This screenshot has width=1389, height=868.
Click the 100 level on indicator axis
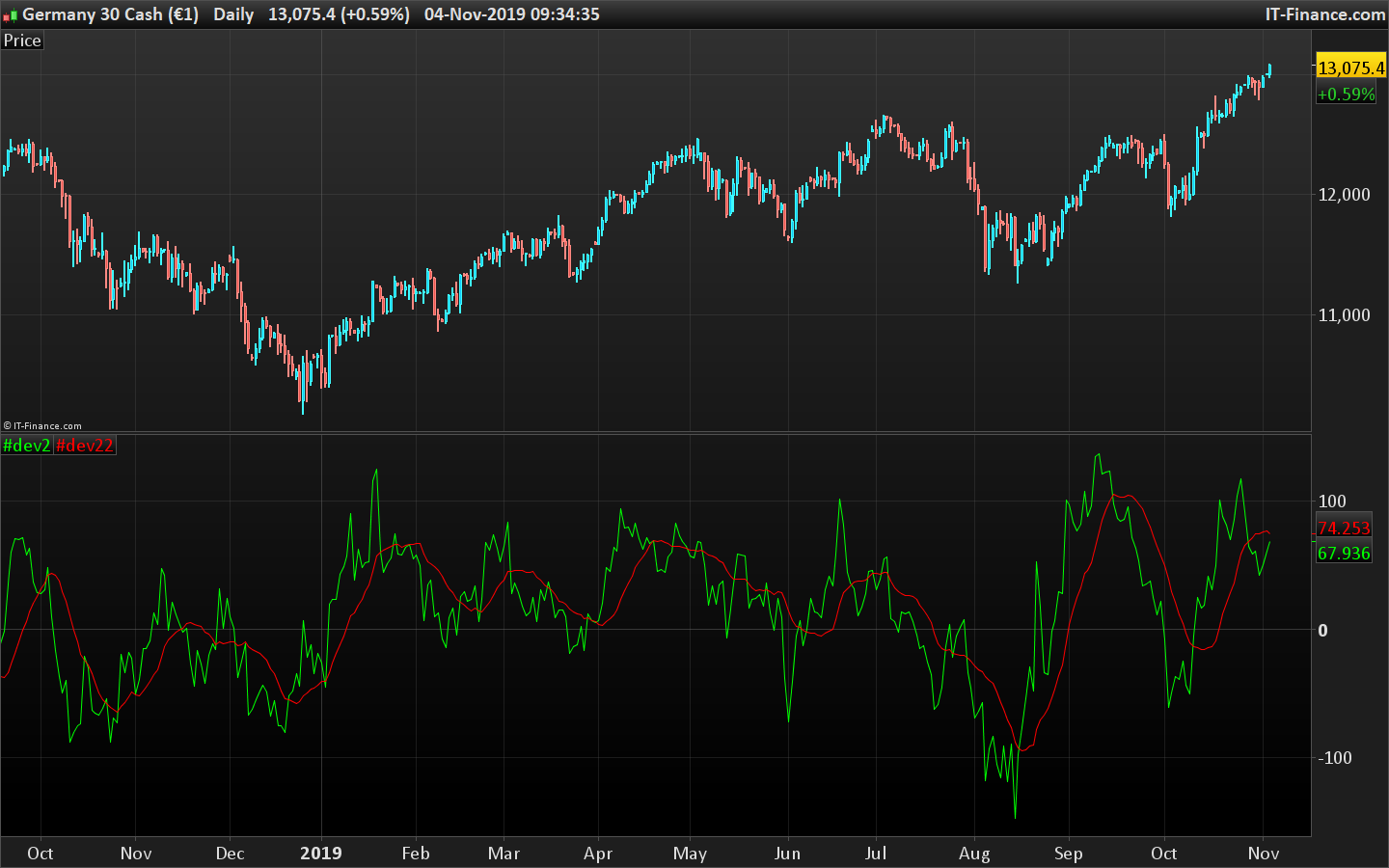click(x=1331, y=501)
